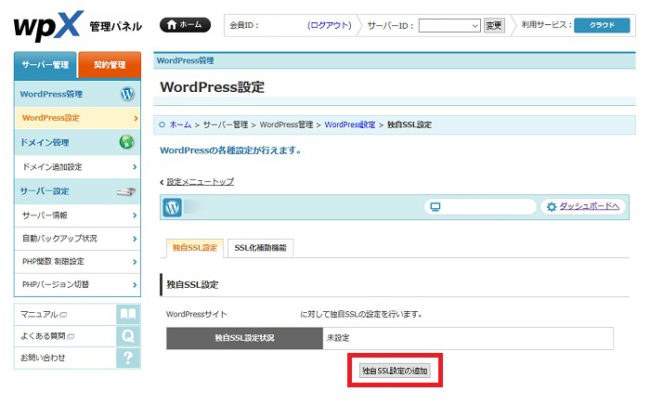Click the chevron on the 自動バックアップ状況 row
650x404 pixels.
(135, 239)
